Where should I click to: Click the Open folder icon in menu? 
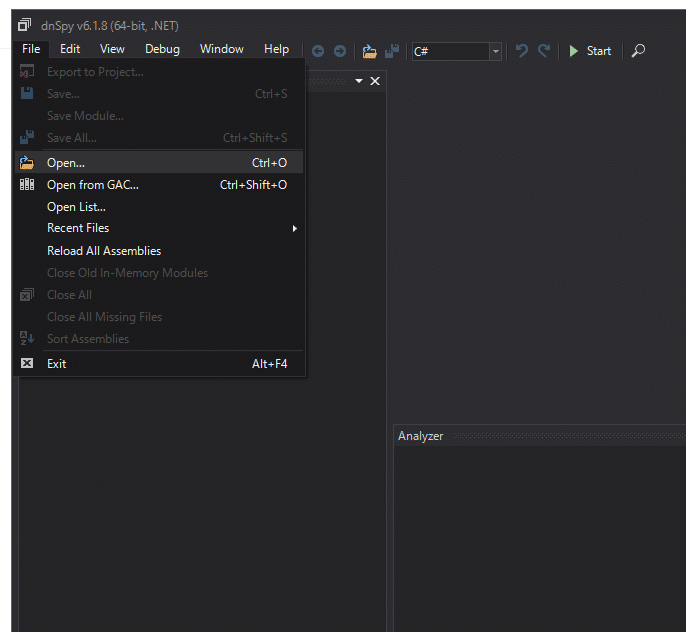(x=27, y=163)
